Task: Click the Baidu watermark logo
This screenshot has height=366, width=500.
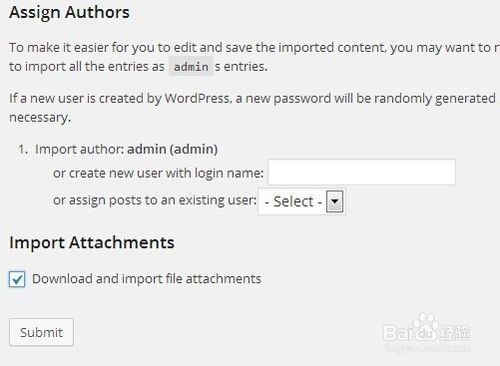Action: (427, 330)
